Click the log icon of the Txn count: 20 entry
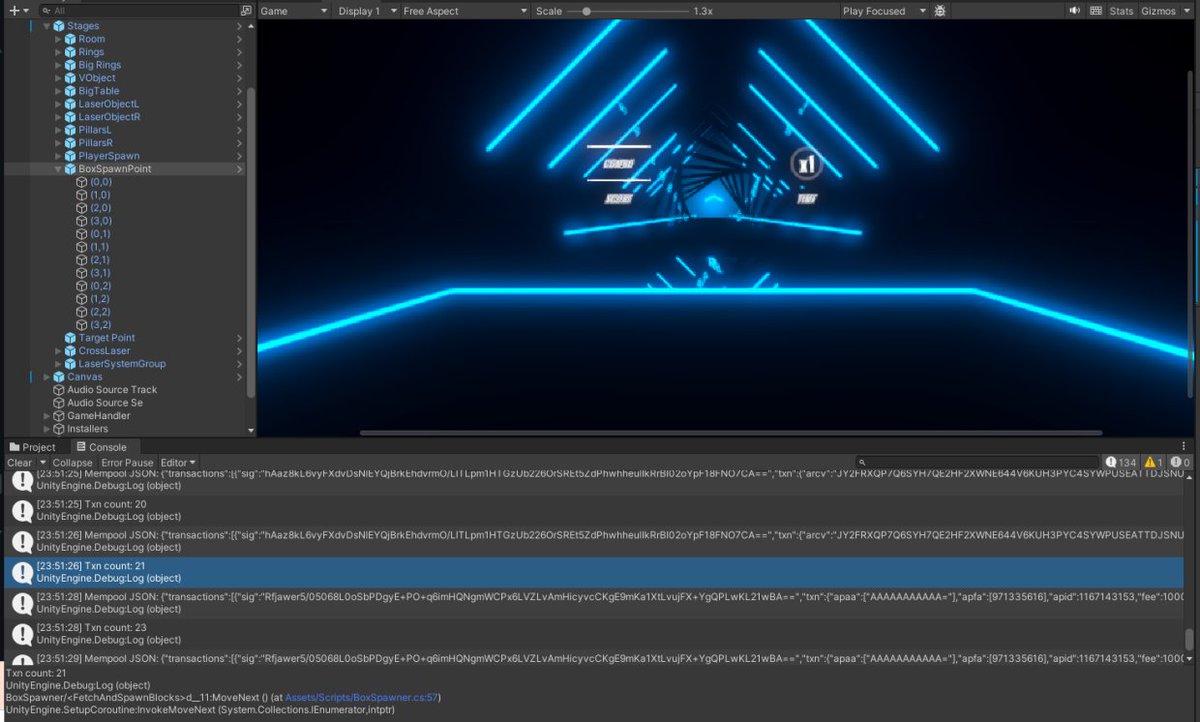The width and height of the screenshot is (1200, 722). click(x=21, y=511)
